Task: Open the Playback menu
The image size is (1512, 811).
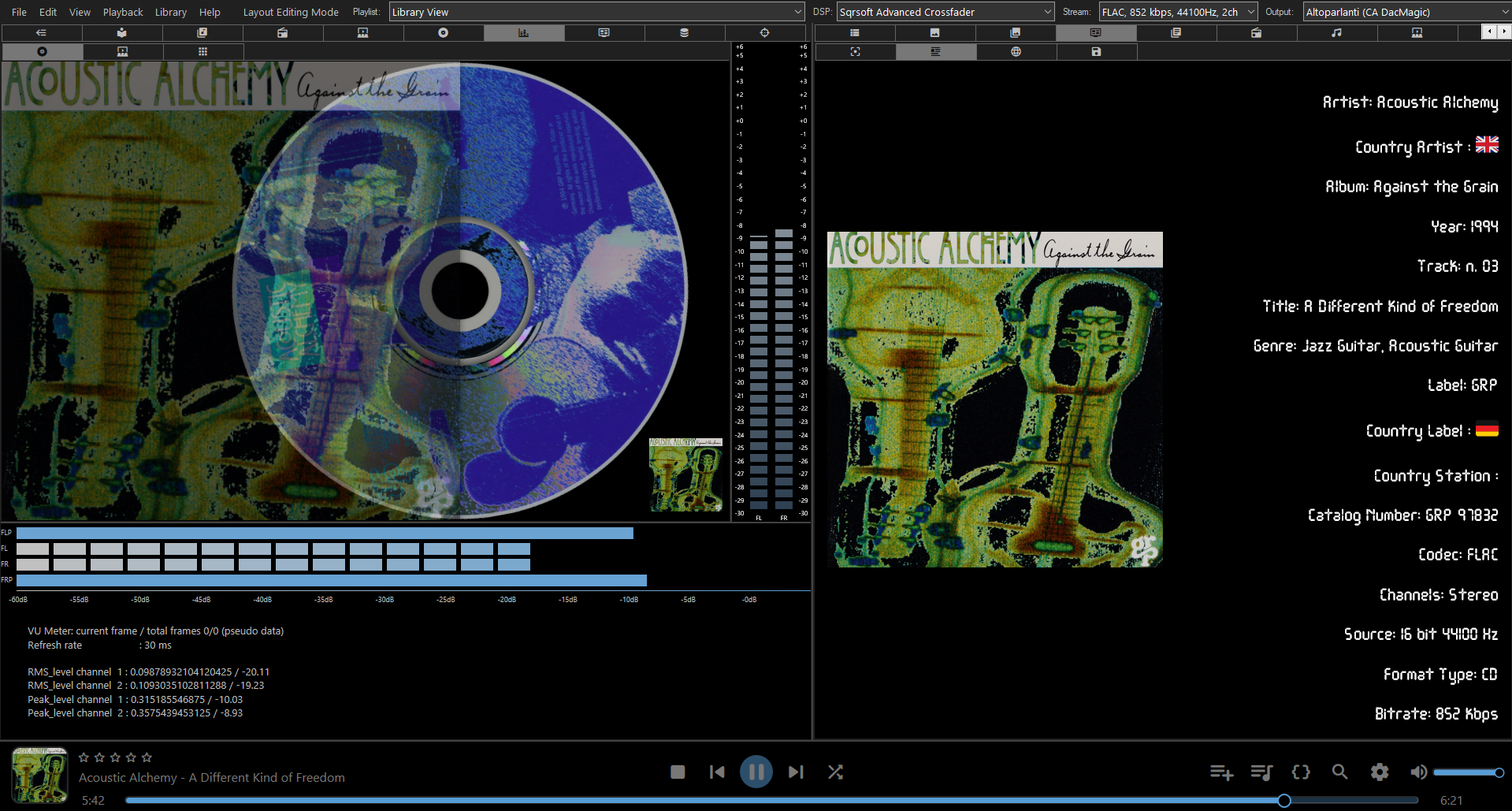Action: (x=123, y=12)
